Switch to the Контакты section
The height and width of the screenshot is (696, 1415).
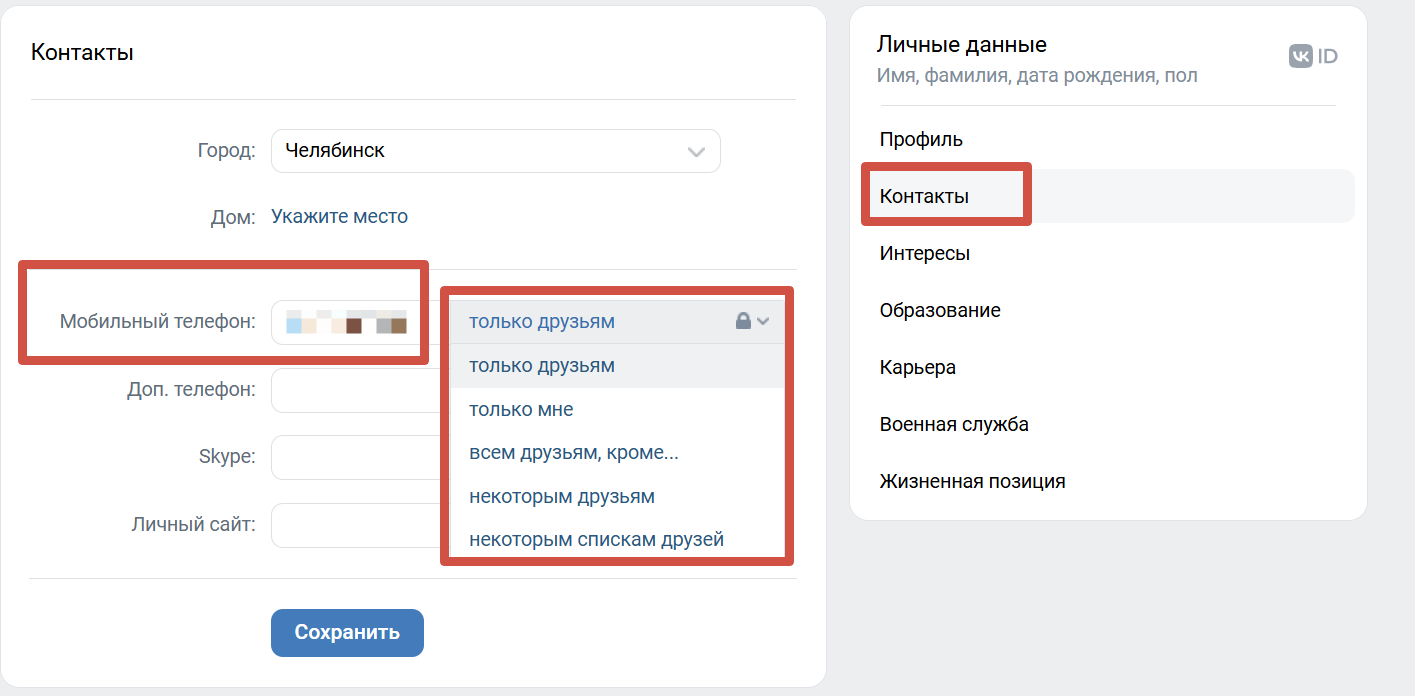tap(924, 196)
